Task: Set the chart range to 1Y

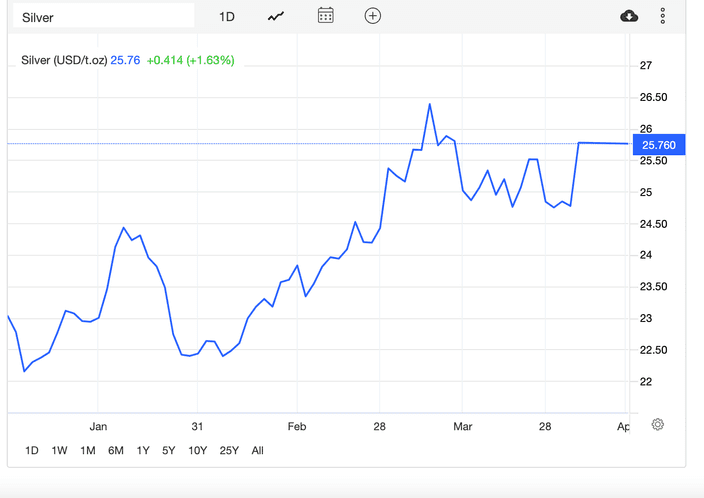Action: coord(143,451)
